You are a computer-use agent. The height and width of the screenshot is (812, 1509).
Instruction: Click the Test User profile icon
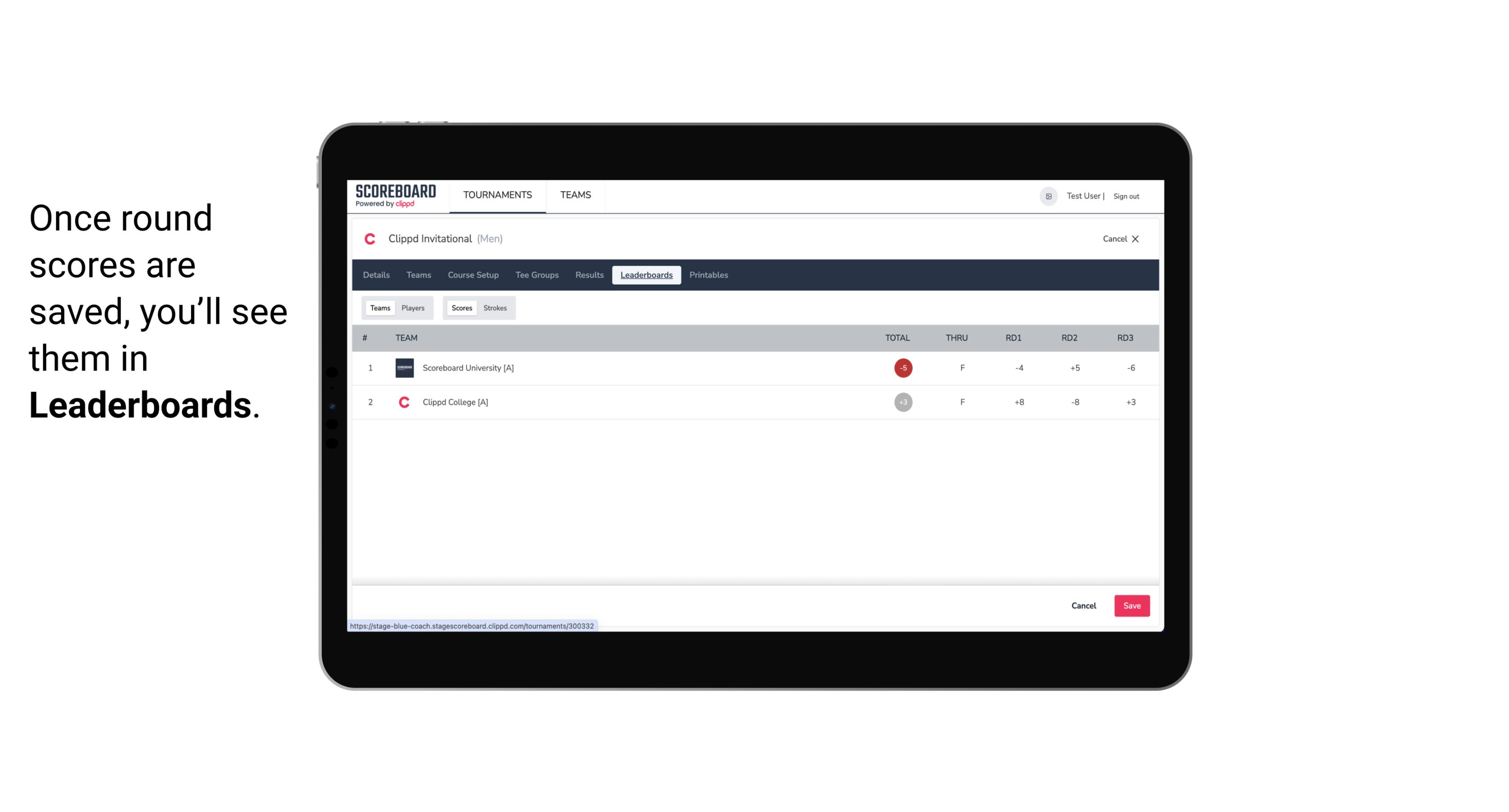(x=1047, y=196)
